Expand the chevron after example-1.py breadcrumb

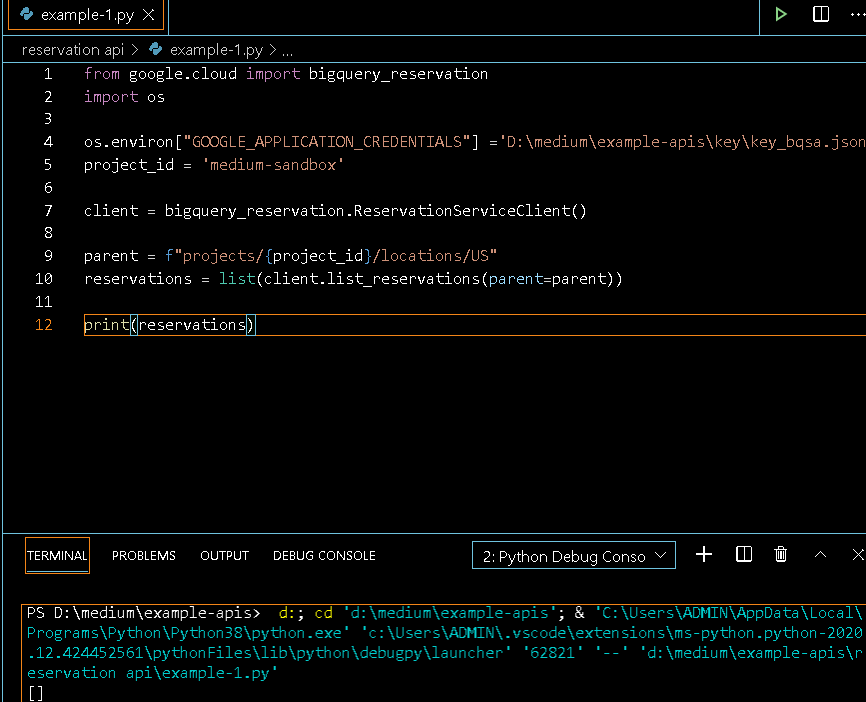tap(272, 50)
